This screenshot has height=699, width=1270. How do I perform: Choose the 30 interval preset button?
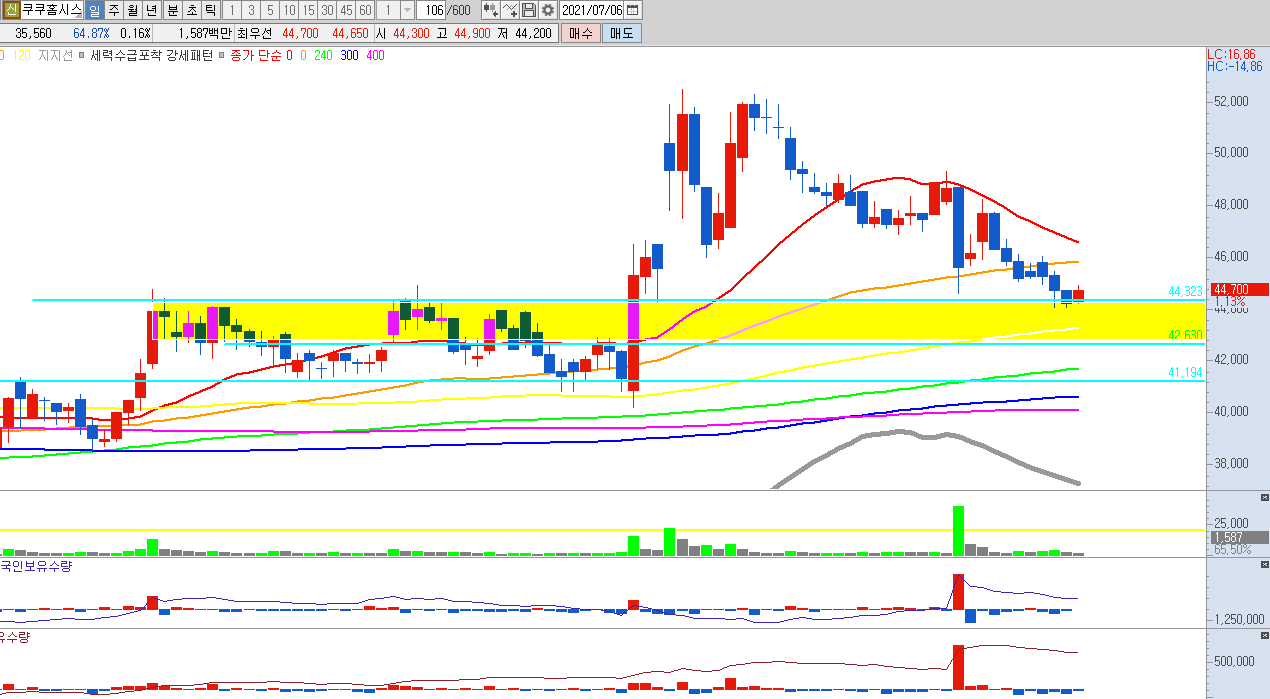click(x=327, y=10)
